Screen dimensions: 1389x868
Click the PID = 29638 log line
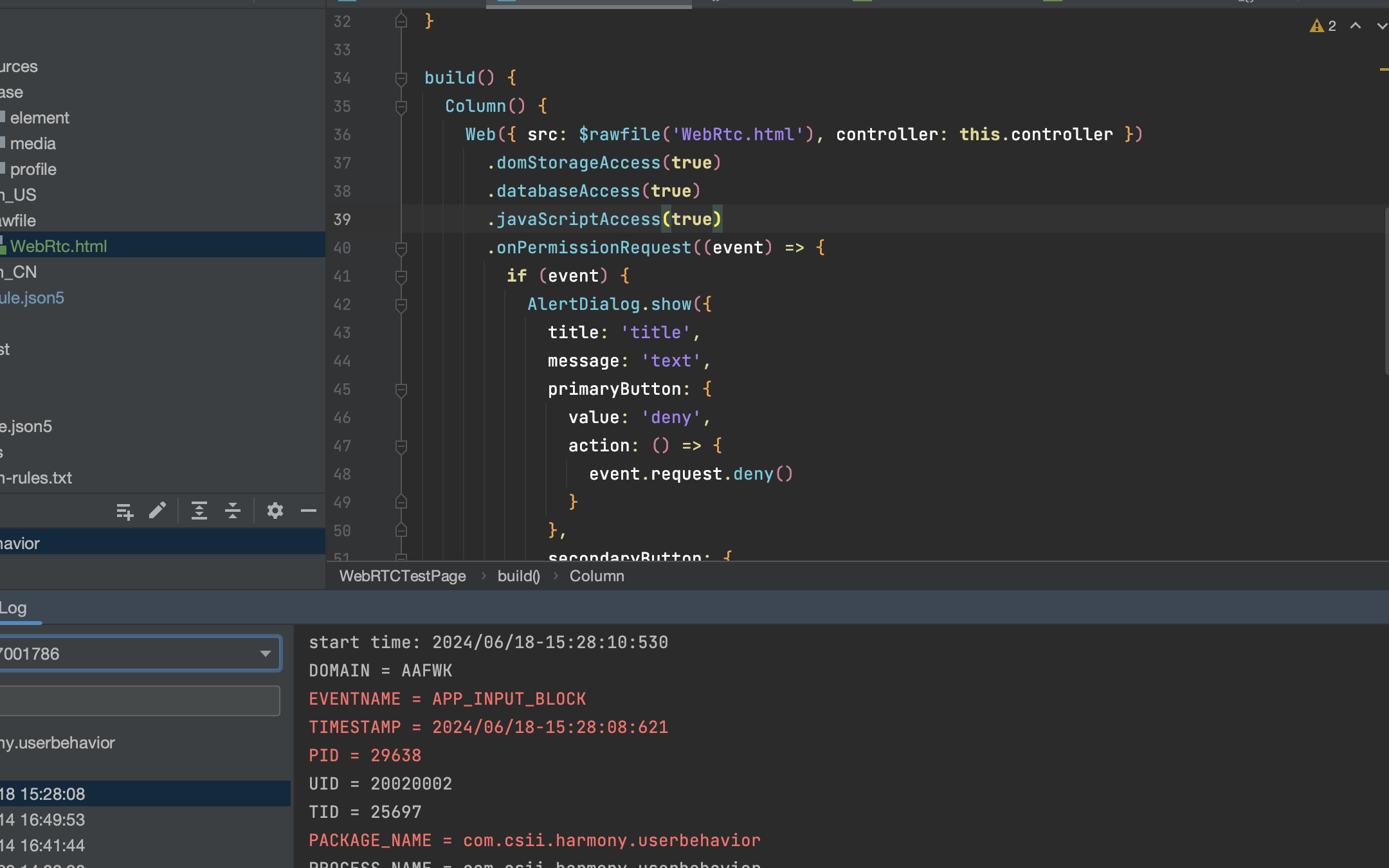coord(365,755)
